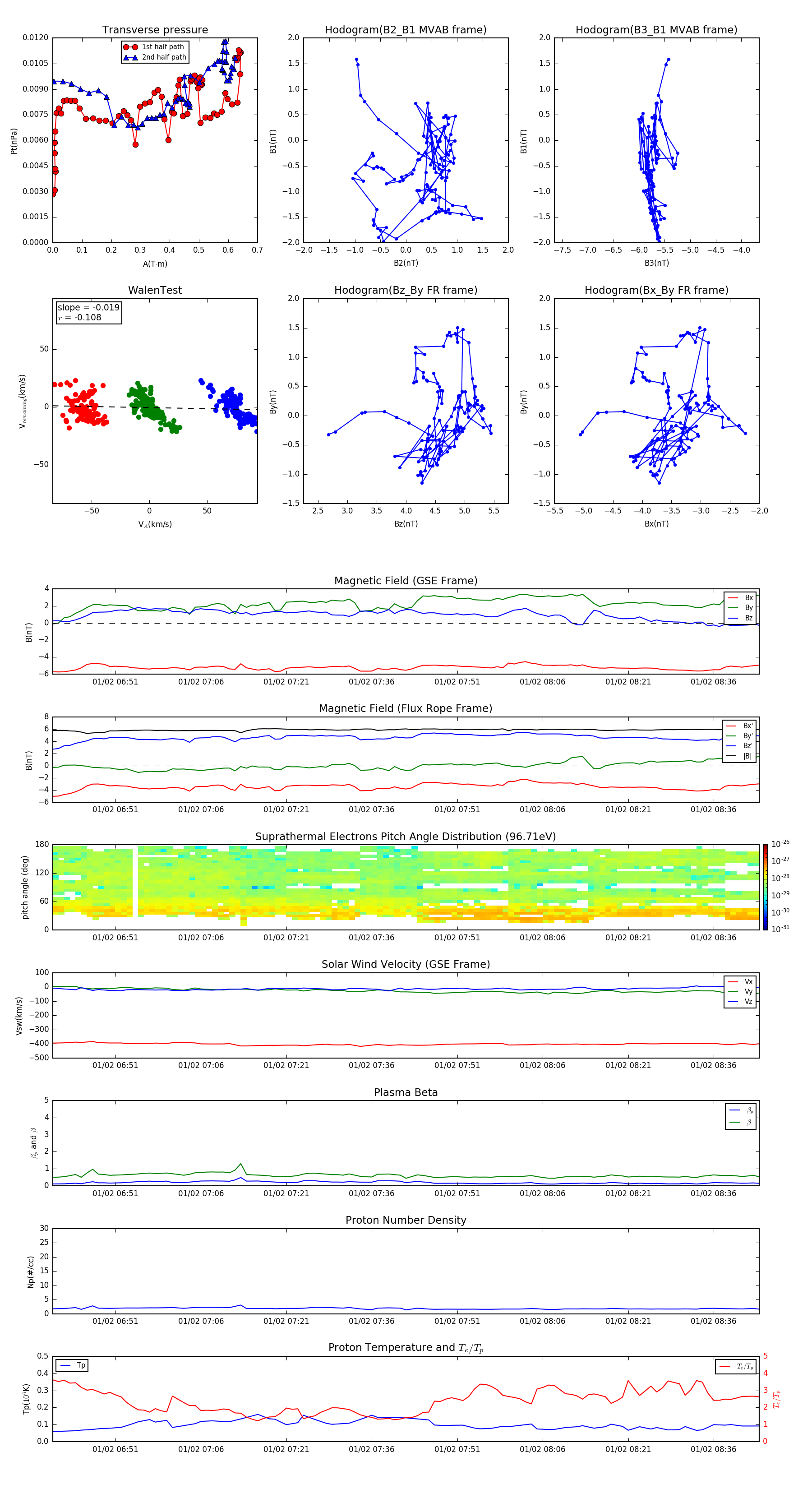Click the 'Hodogram(B2_B1 MVAB frame)' title
Viewport: 812px width, 1489px height.
(406, 29)
